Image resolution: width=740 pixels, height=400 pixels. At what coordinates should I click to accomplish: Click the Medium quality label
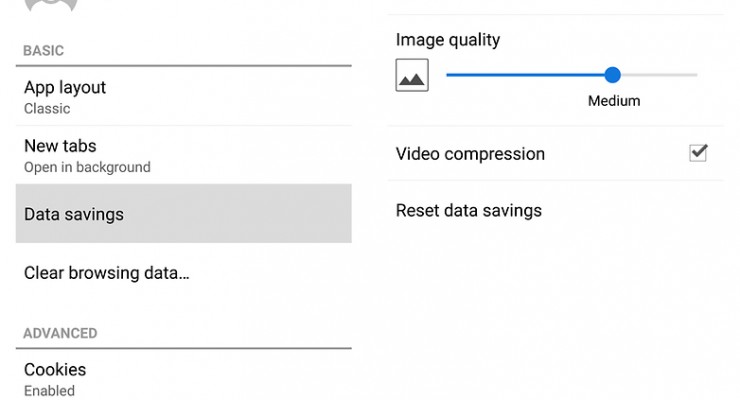614,101
